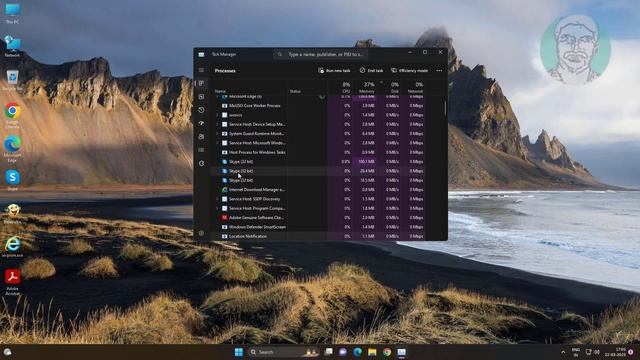Sort processes by Status column
Image resolution: width=640 pixels, height=360 pixels.
pos(295,91)
